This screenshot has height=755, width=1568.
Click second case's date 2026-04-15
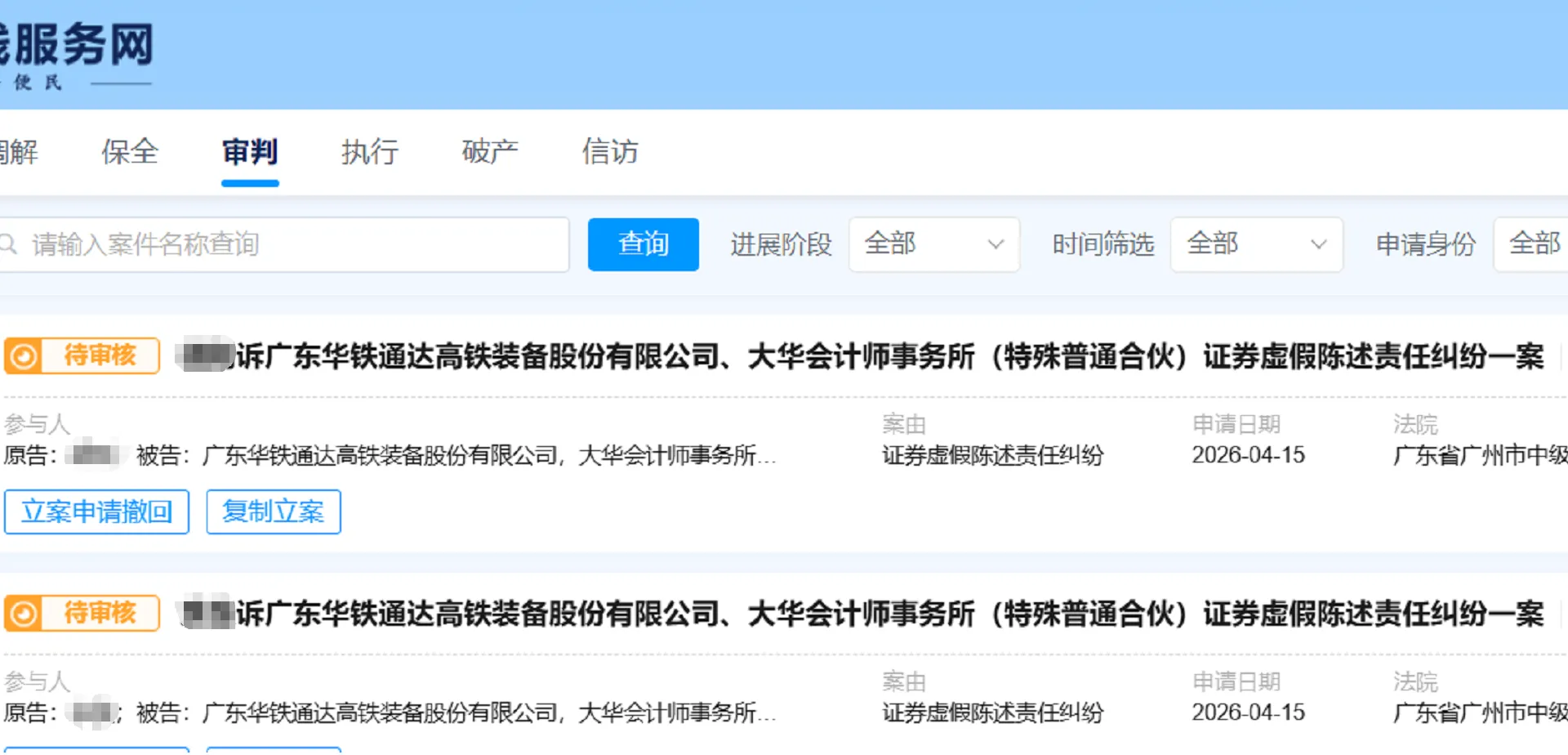[1249, 713]
